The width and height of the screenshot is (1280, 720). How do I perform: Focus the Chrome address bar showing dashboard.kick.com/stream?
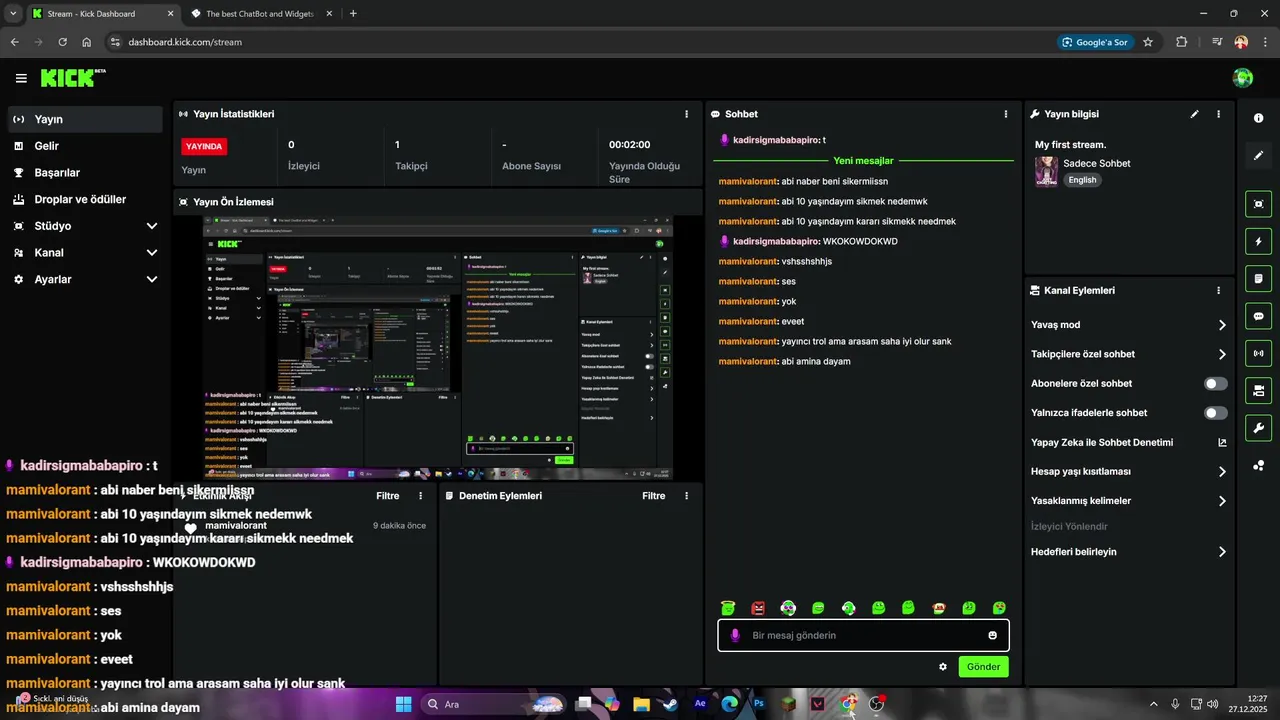(x=580, y=42)
